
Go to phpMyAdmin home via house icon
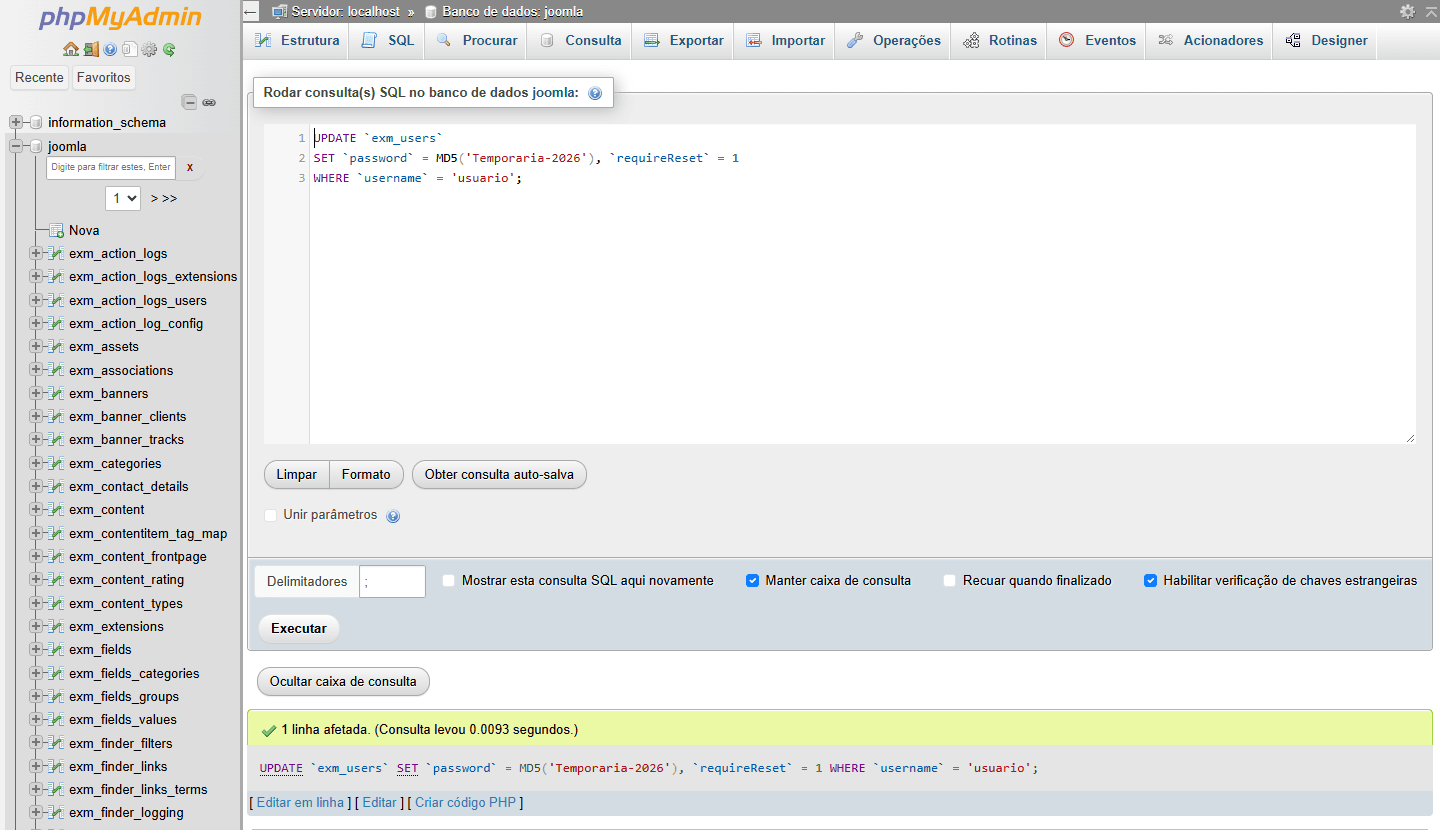(x=70, y=49)
